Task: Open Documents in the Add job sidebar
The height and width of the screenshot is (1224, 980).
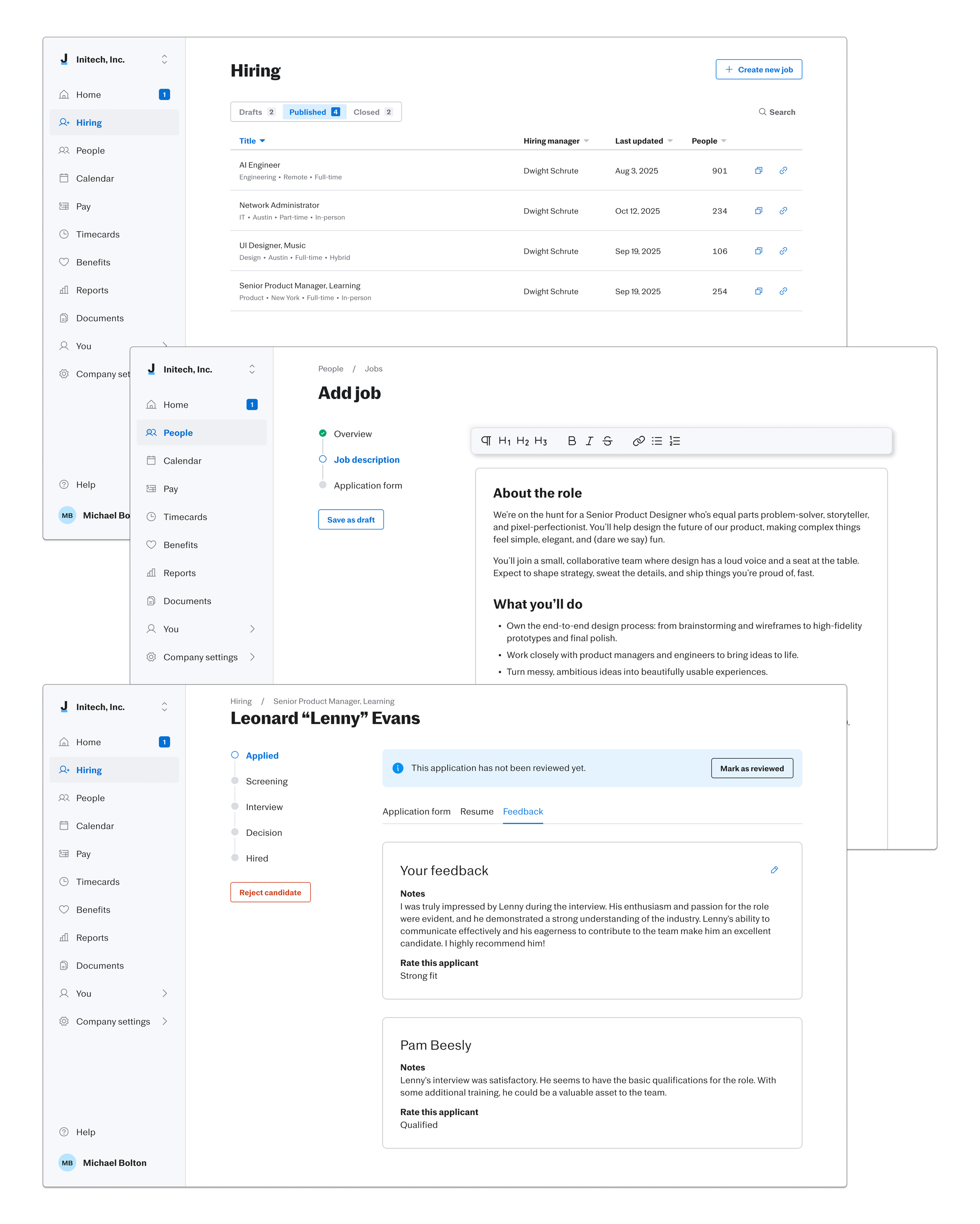Action: click(201, 601)
